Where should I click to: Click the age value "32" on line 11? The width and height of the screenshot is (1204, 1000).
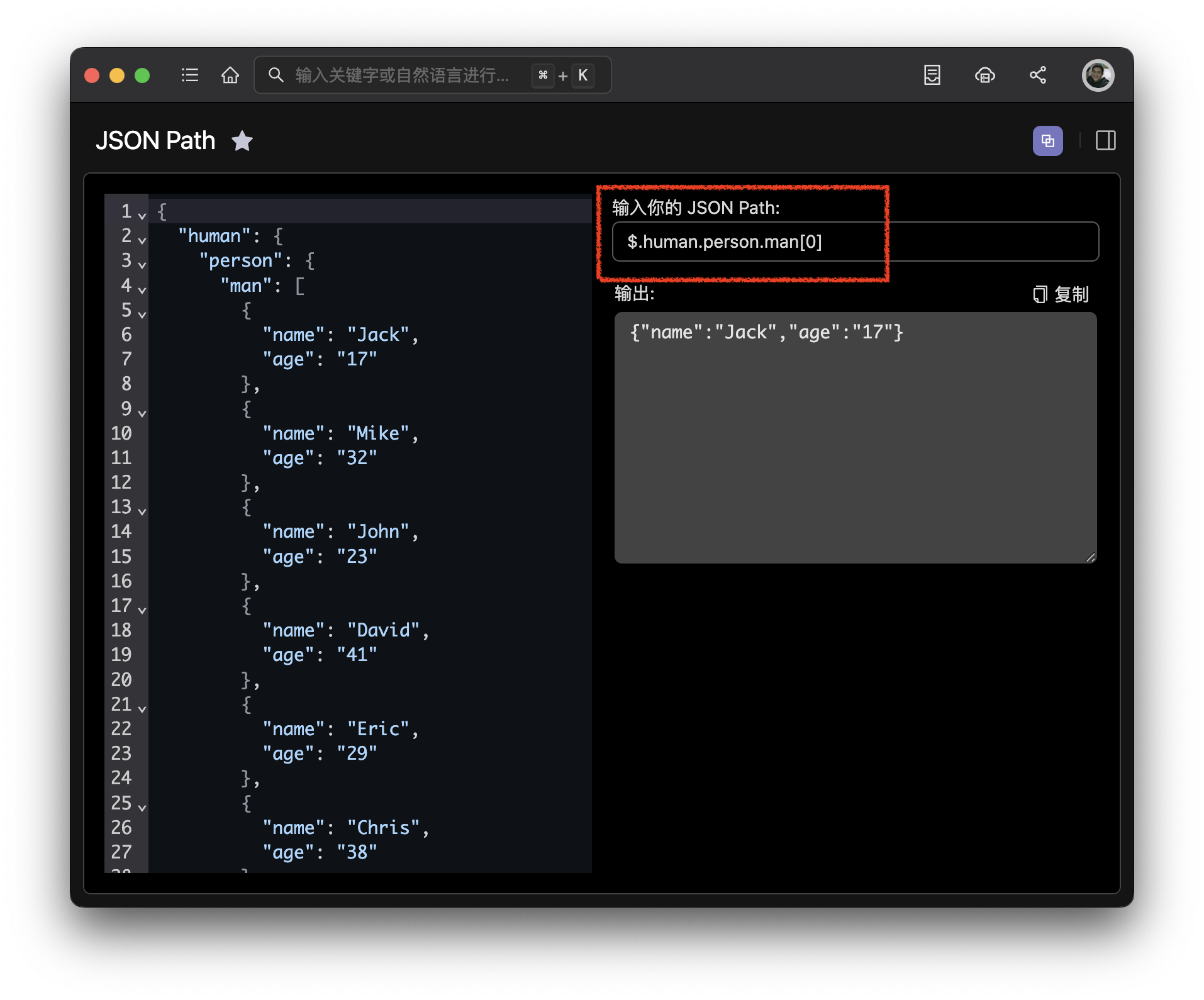click(357, 458)
